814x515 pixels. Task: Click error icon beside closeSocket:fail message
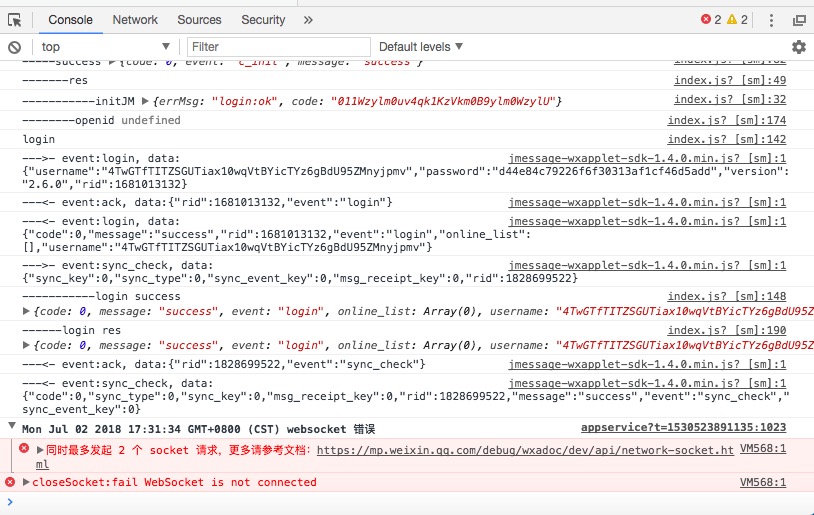pyautogui.click(x=10, y=482)
